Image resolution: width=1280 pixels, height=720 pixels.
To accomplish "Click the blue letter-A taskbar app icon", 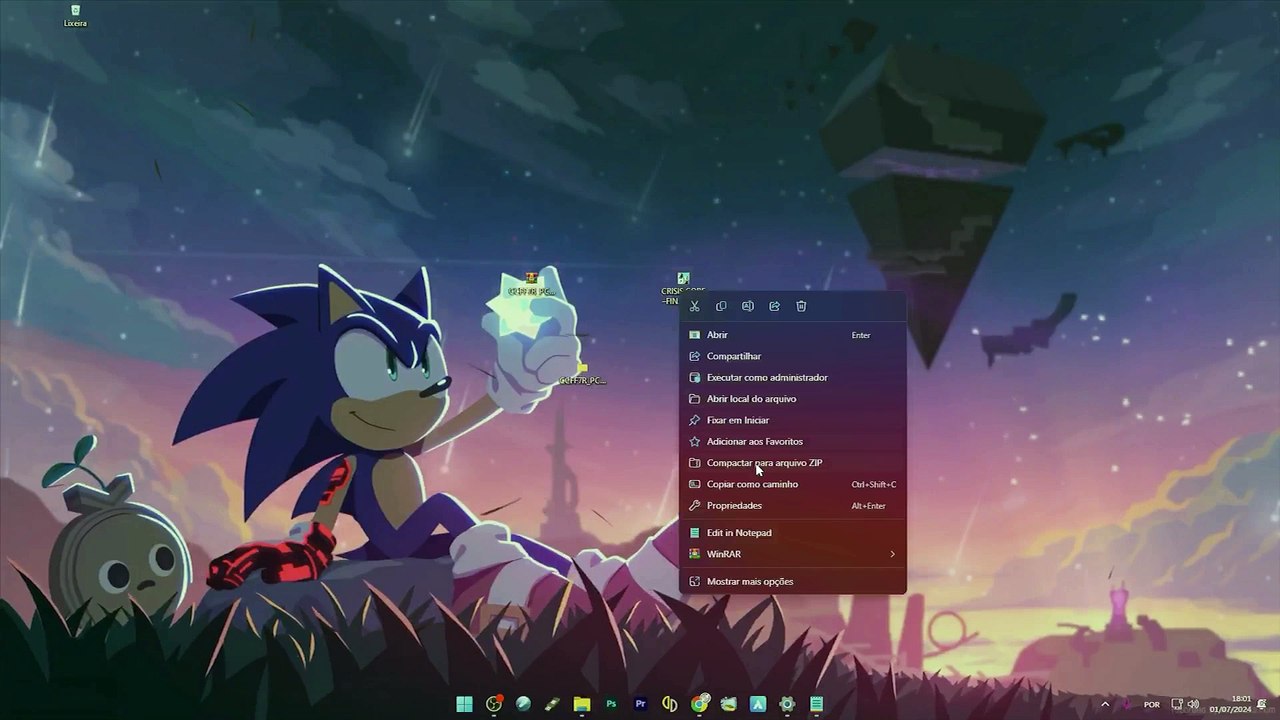I will pos(758,704).
